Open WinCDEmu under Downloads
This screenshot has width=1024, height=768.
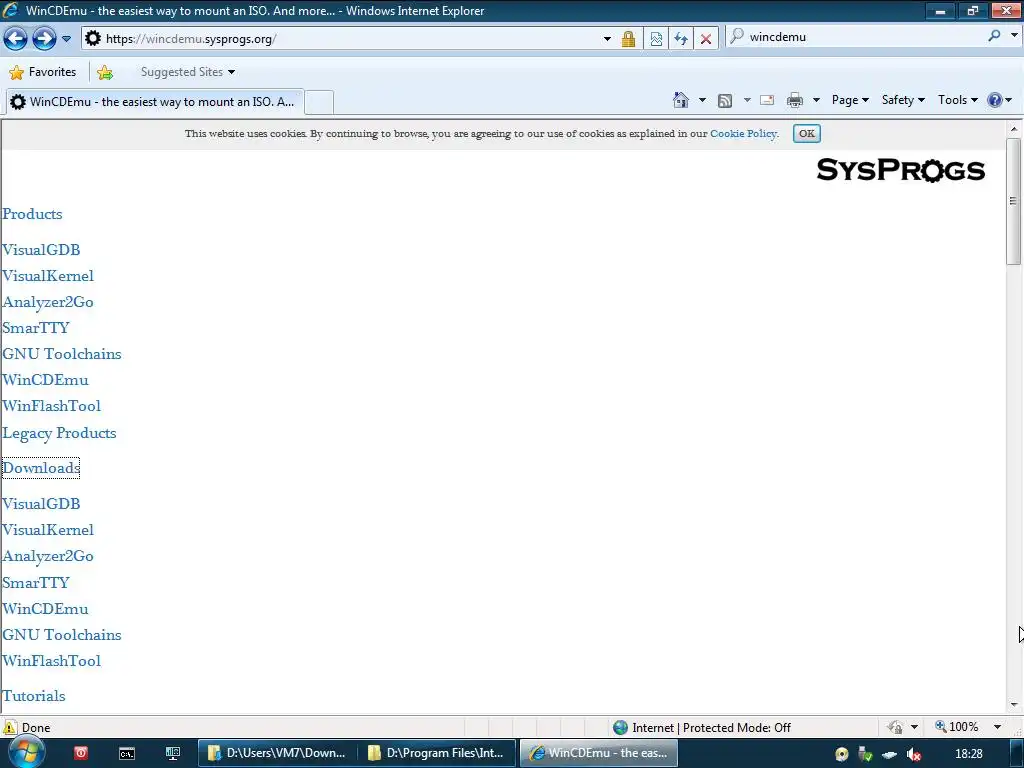45,609
